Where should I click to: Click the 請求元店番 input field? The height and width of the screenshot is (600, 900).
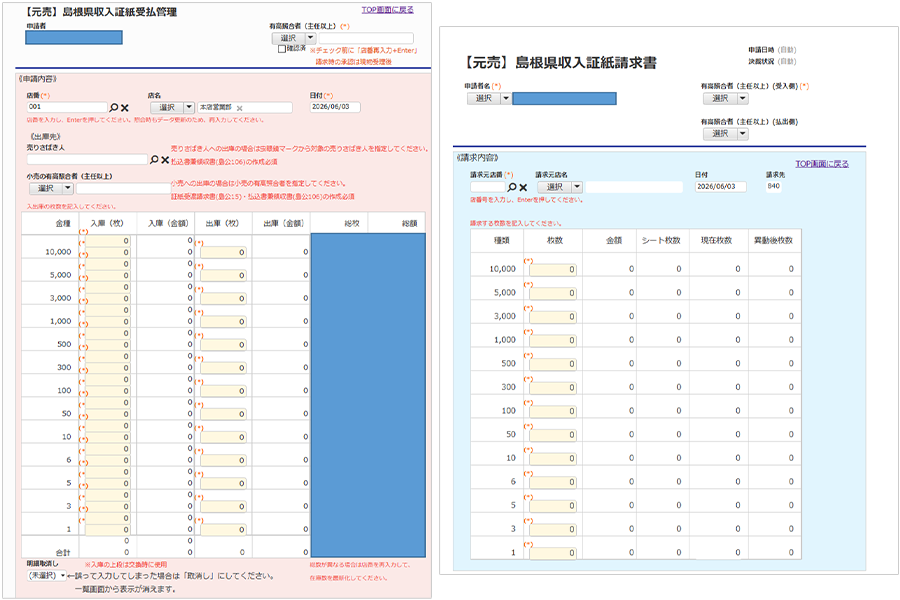pyautogui.click(x=487, y=187)
